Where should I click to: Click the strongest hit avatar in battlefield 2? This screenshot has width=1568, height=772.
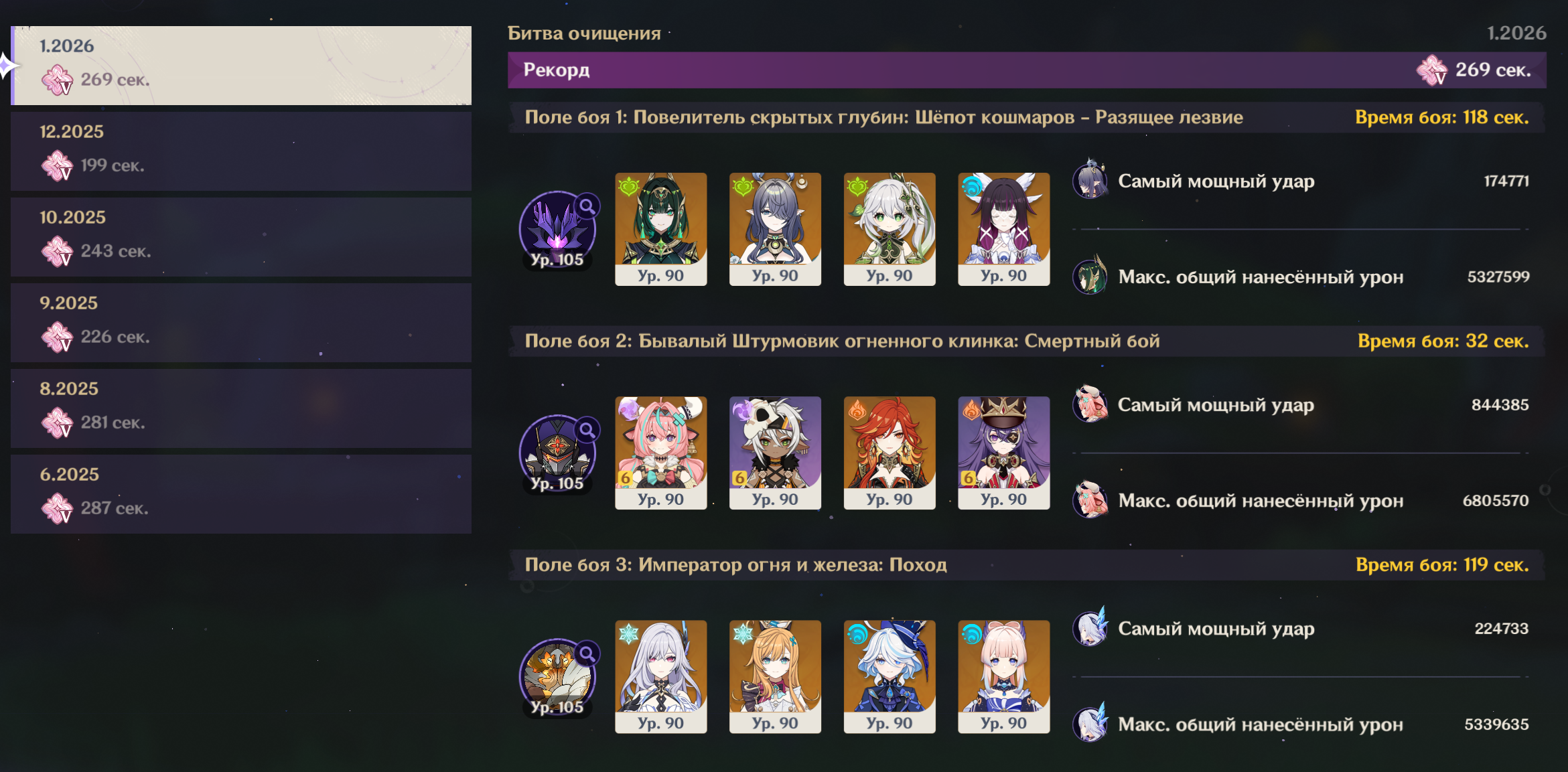1090,404
